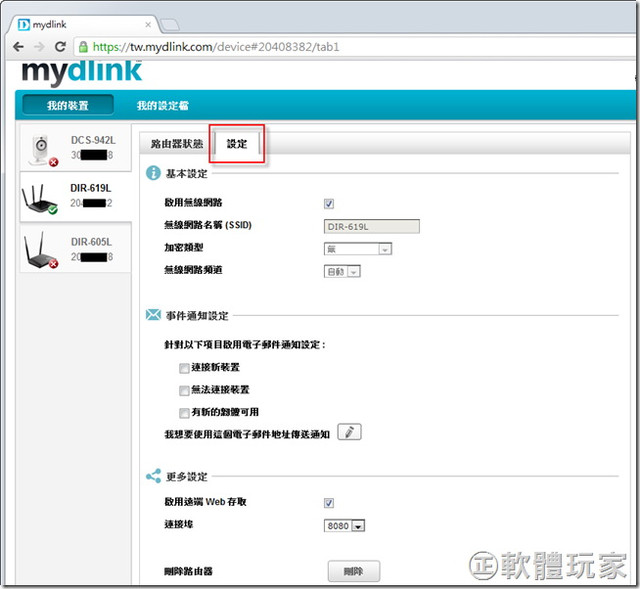Click the green padlock security icon
This screenshot has height=589, width=640.
(x=83, y=47)
